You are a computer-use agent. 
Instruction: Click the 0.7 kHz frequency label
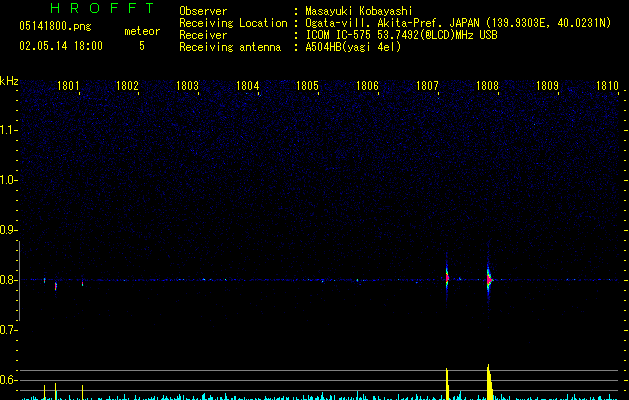7,330
